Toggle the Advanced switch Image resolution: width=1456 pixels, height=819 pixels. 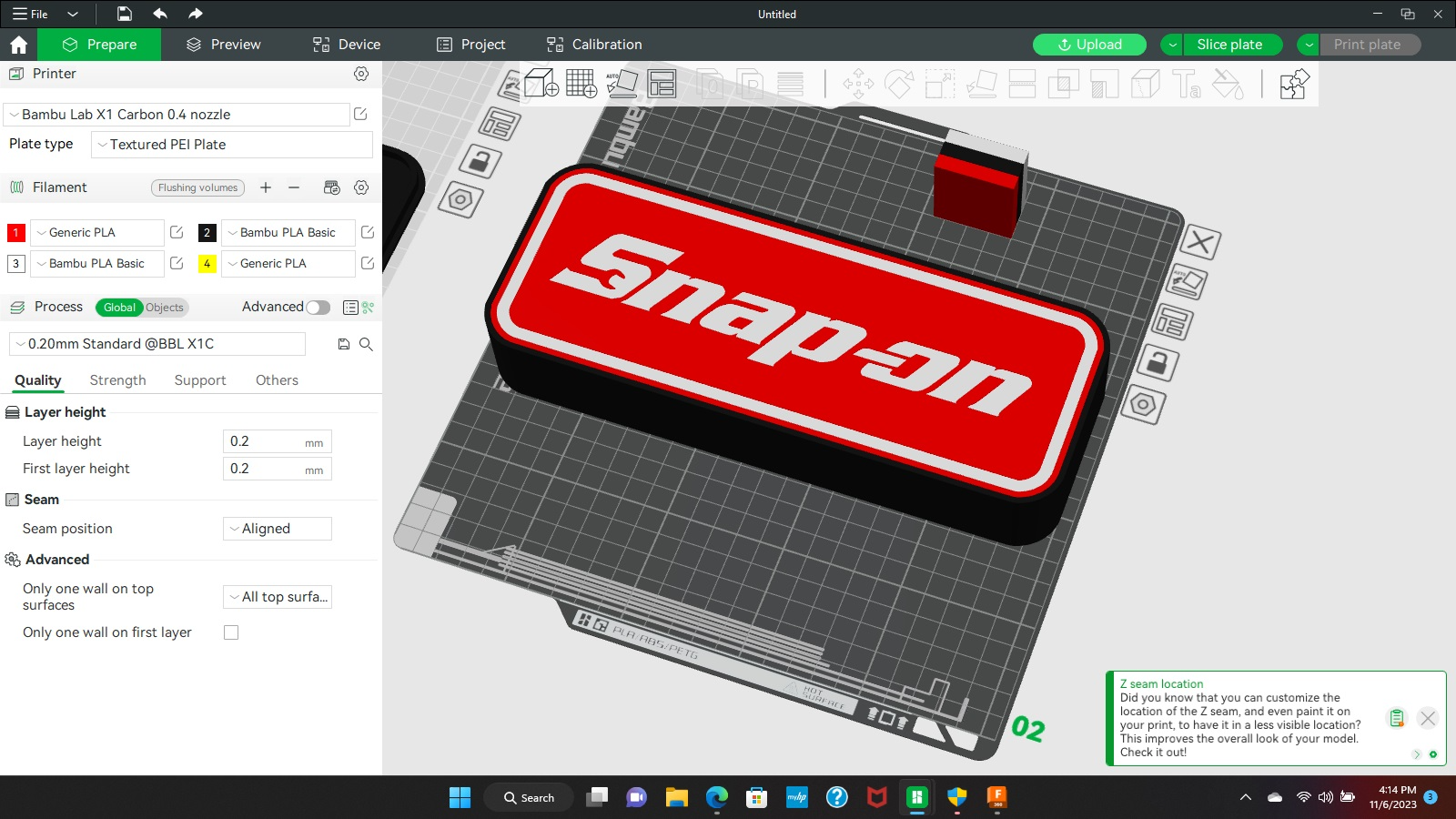pos(318,308)
